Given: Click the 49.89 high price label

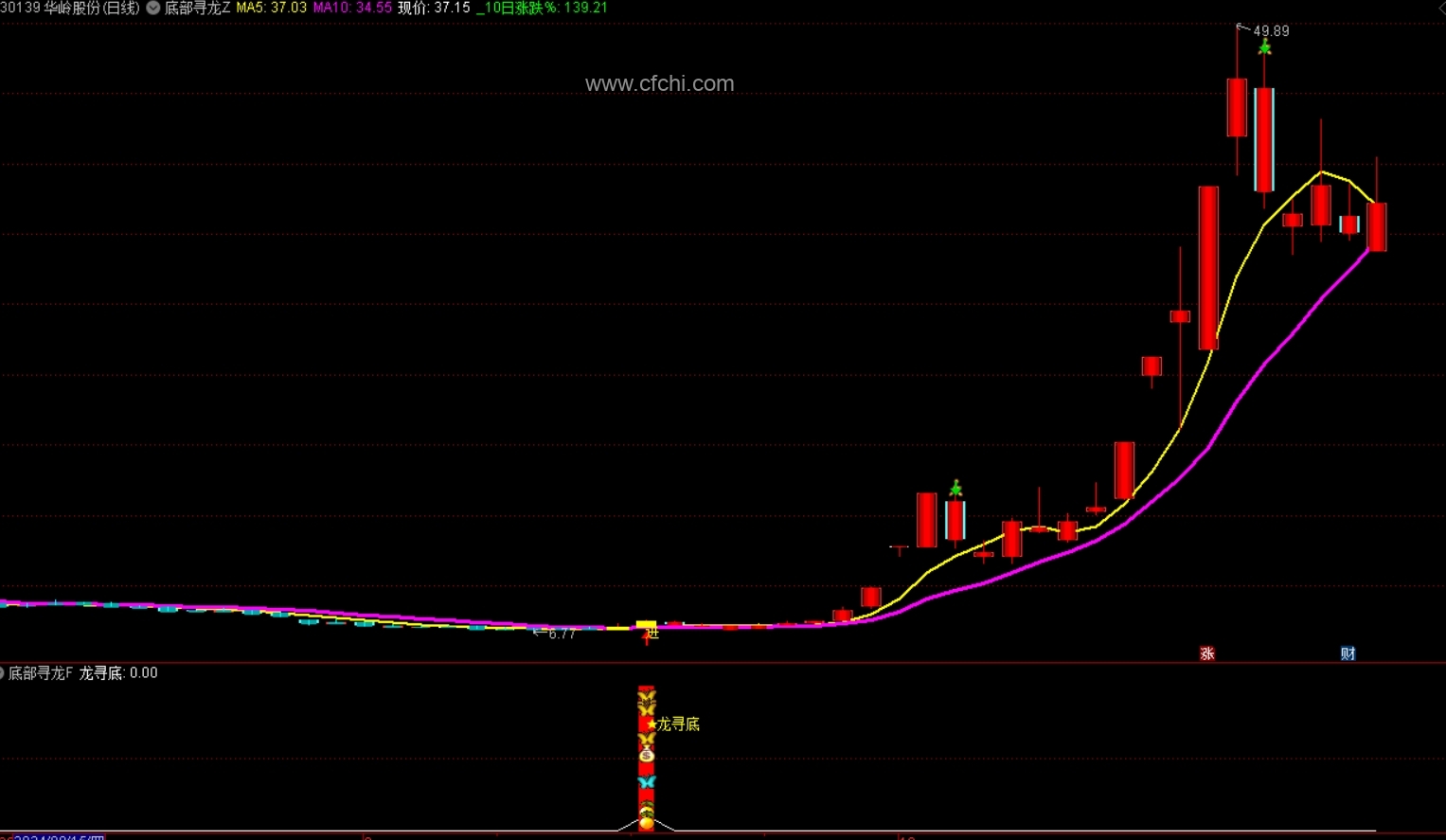Looking at the screenshot, I should 1272,31.
